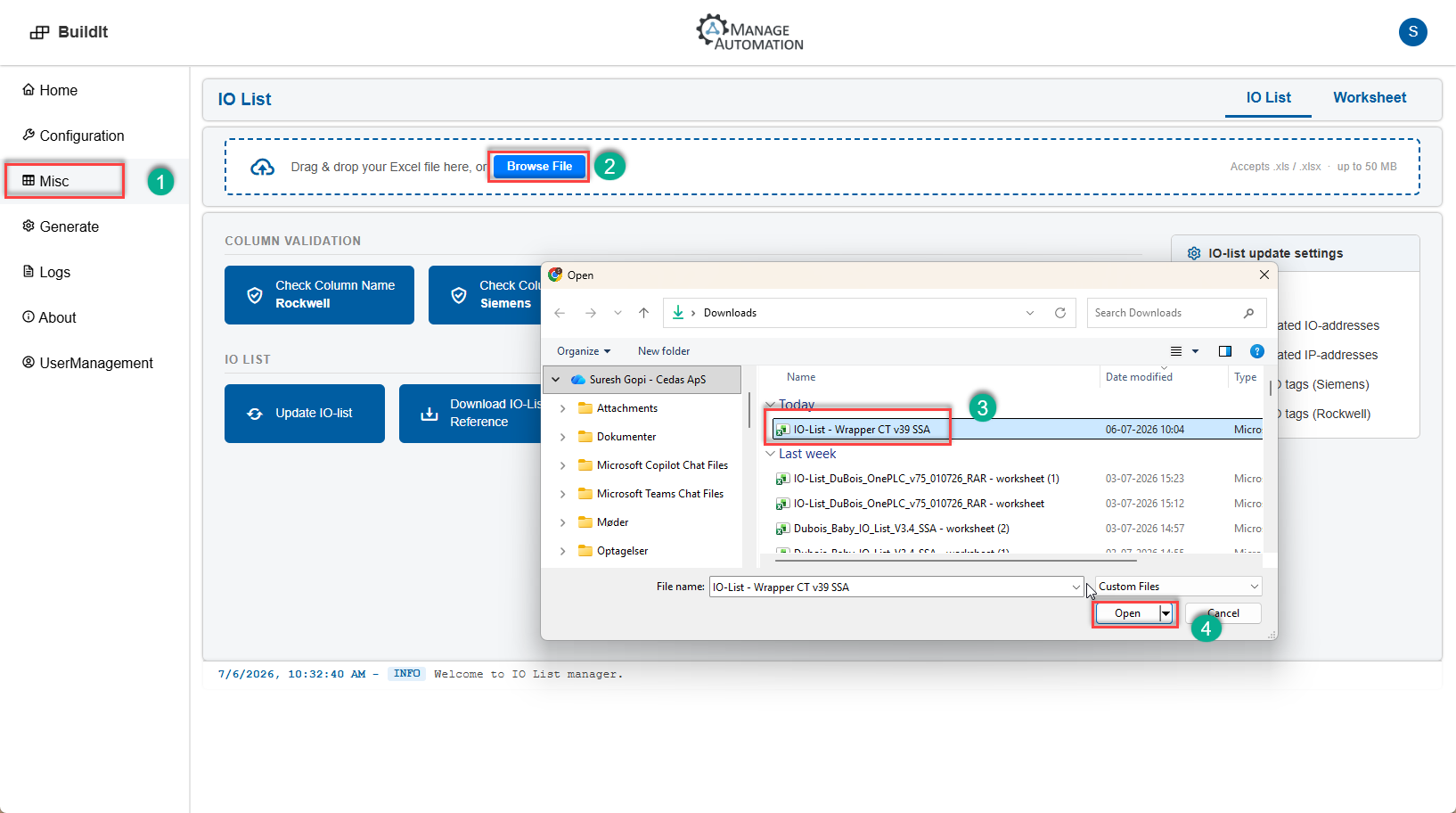Viewport: 1456px width, 813px height.
Task: Open recent locations dropdown arrow
Action: coord(618,313)
